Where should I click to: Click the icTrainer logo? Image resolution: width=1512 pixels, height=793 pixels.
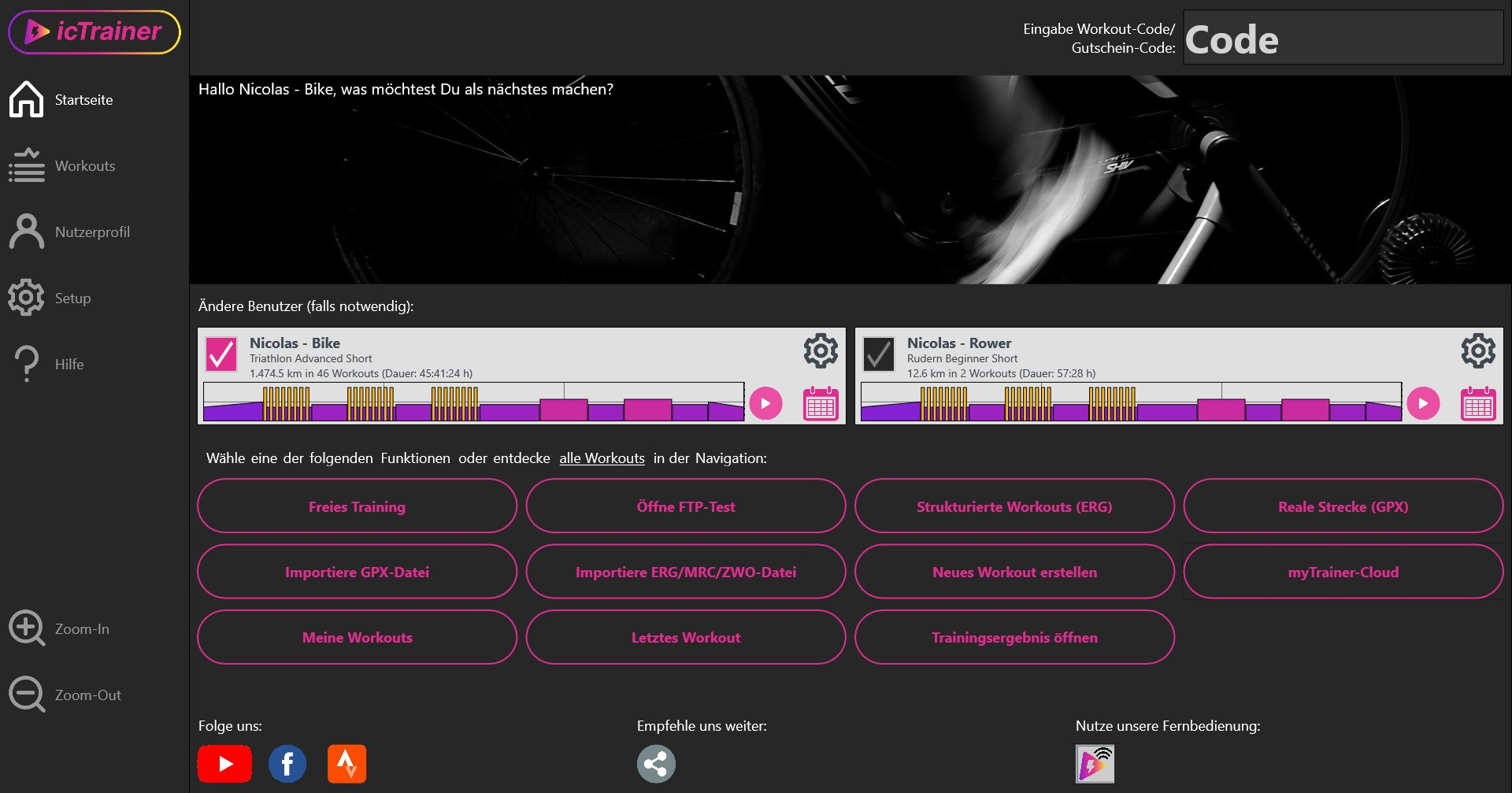coord(94,32)
